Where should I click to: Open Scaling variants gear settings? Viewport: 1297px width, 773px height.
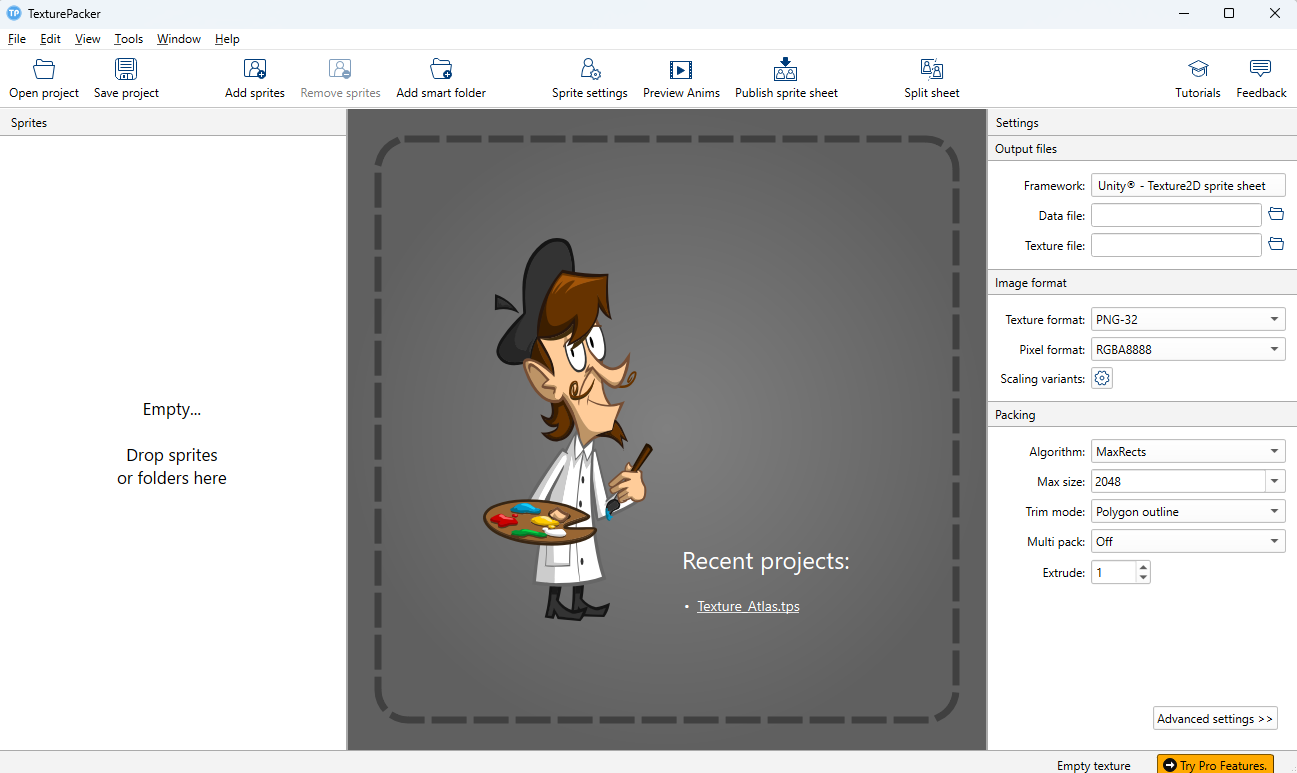coord(1102,379)
